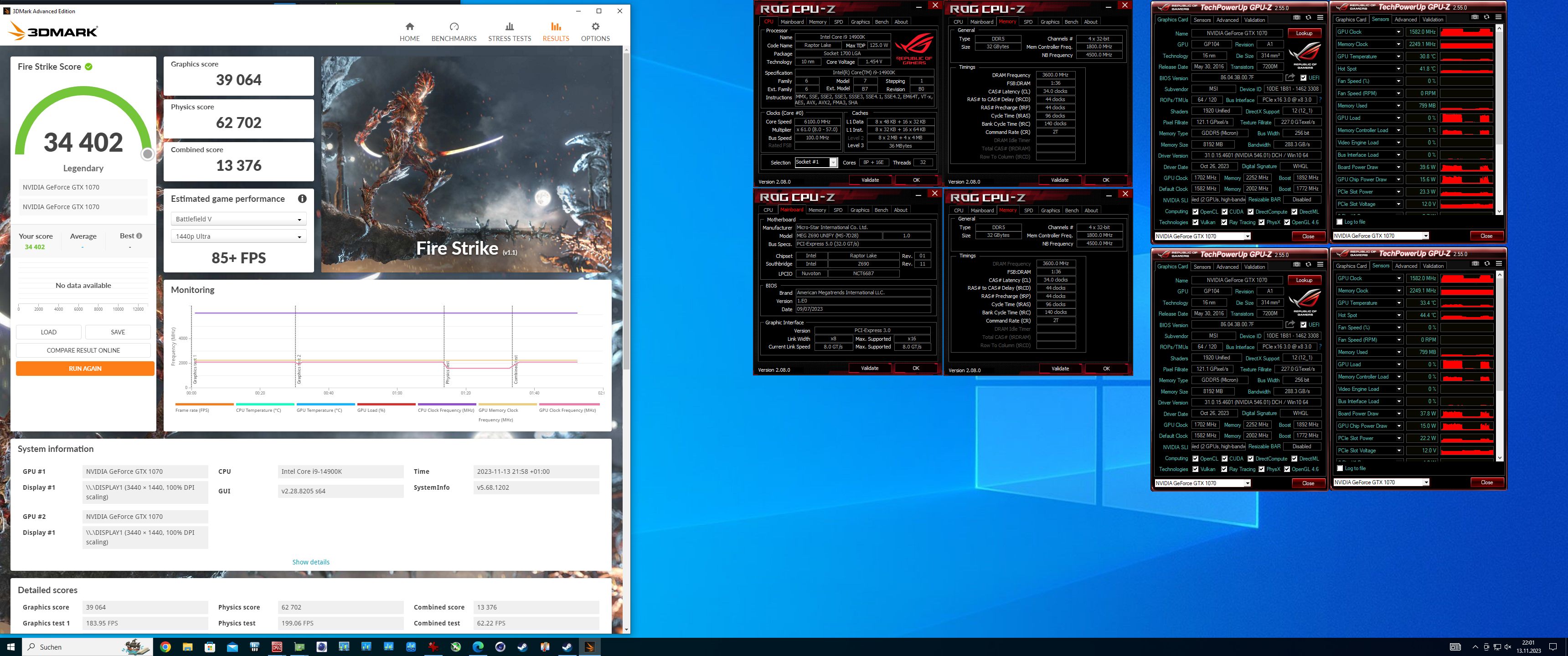Open About tab in CPU-Z processor window
Viewport: 1568px width, 656px height.
(x=901, y=22)
